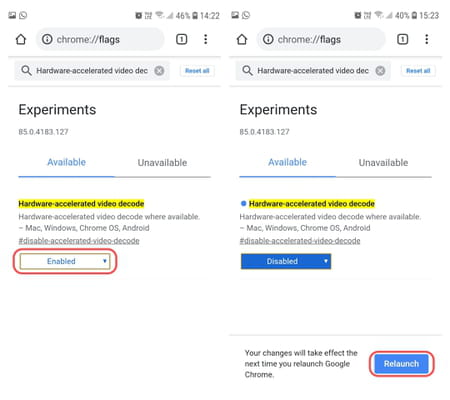Switch to Unavailable tab in left screenshot

pos(162,163)
